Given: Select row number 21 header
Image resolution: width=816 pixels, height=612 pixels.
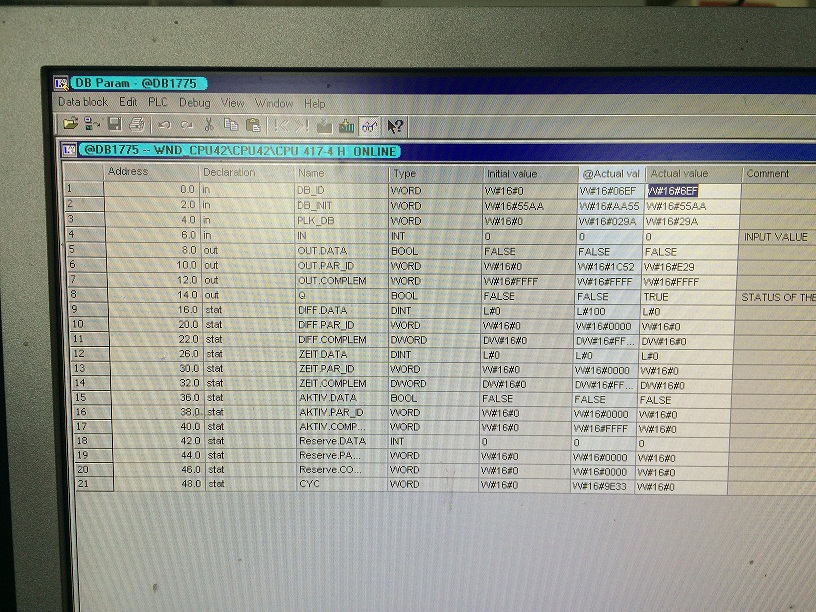Looking at the screenshot, I should (94, 483).
